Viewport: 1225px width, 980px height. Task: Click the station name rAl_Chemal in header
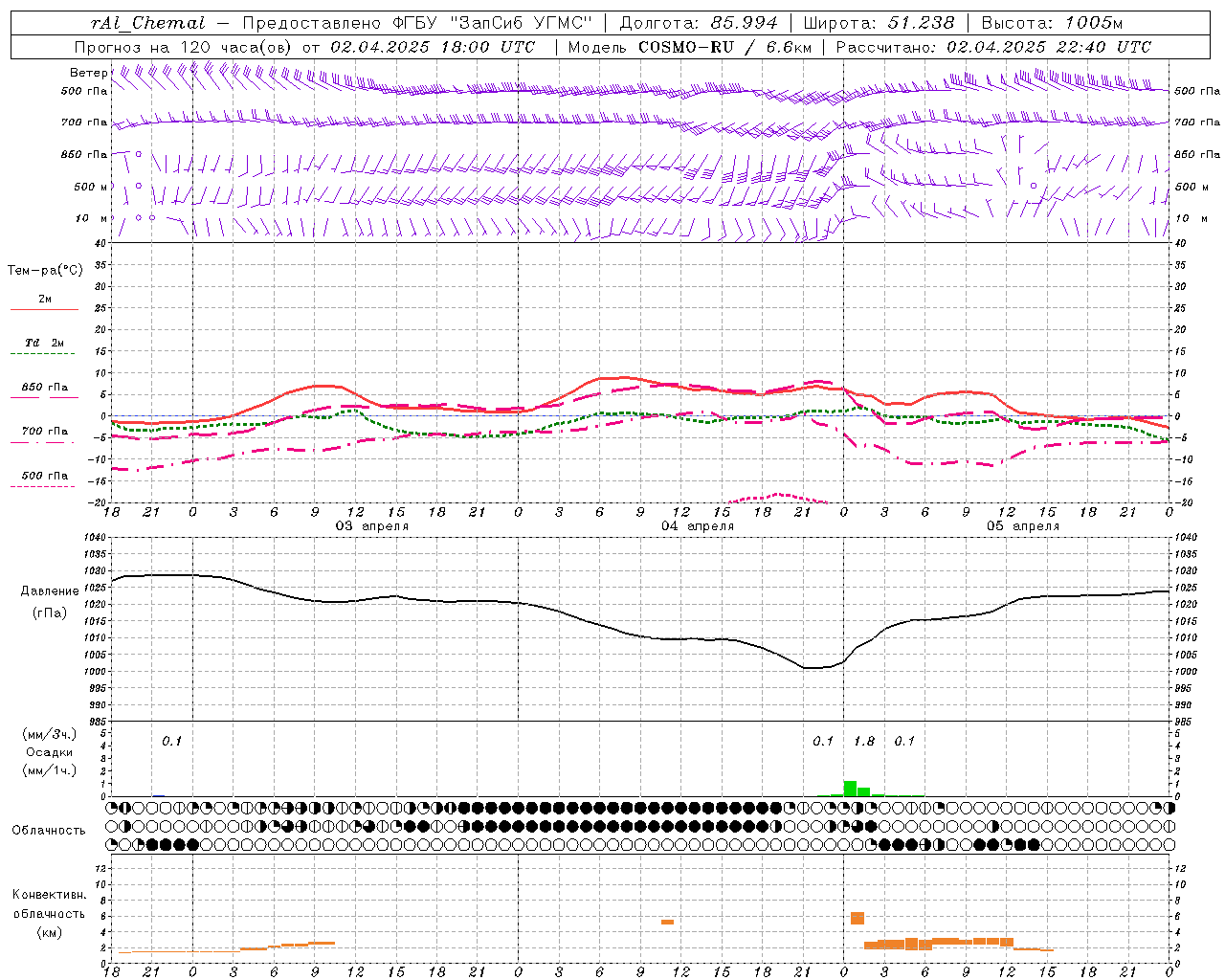click(146, 23)
